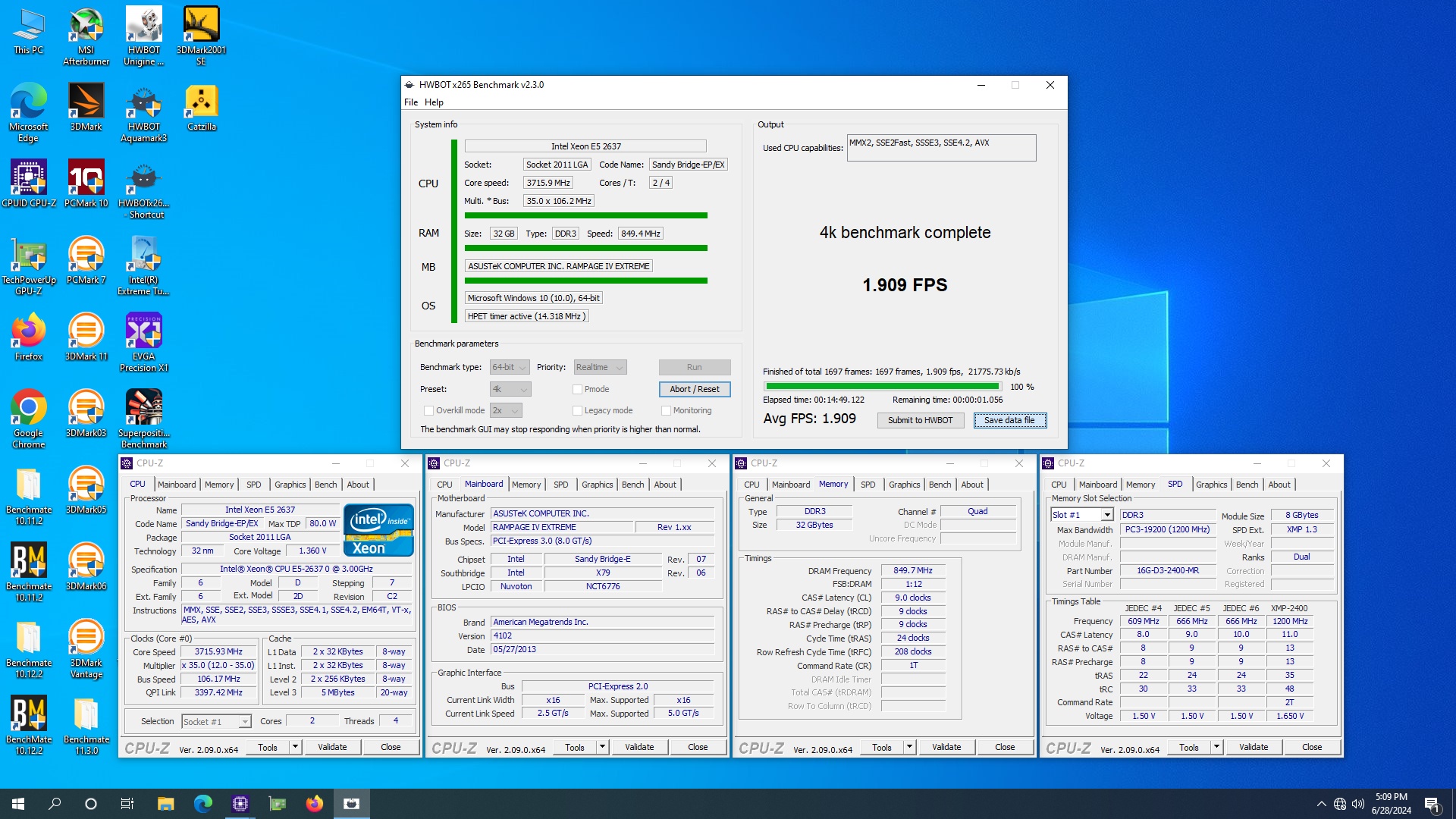Open BenchMate 11.3.0 desktop folder
This screenshot has width=1456, height=819.
(86, 726)
